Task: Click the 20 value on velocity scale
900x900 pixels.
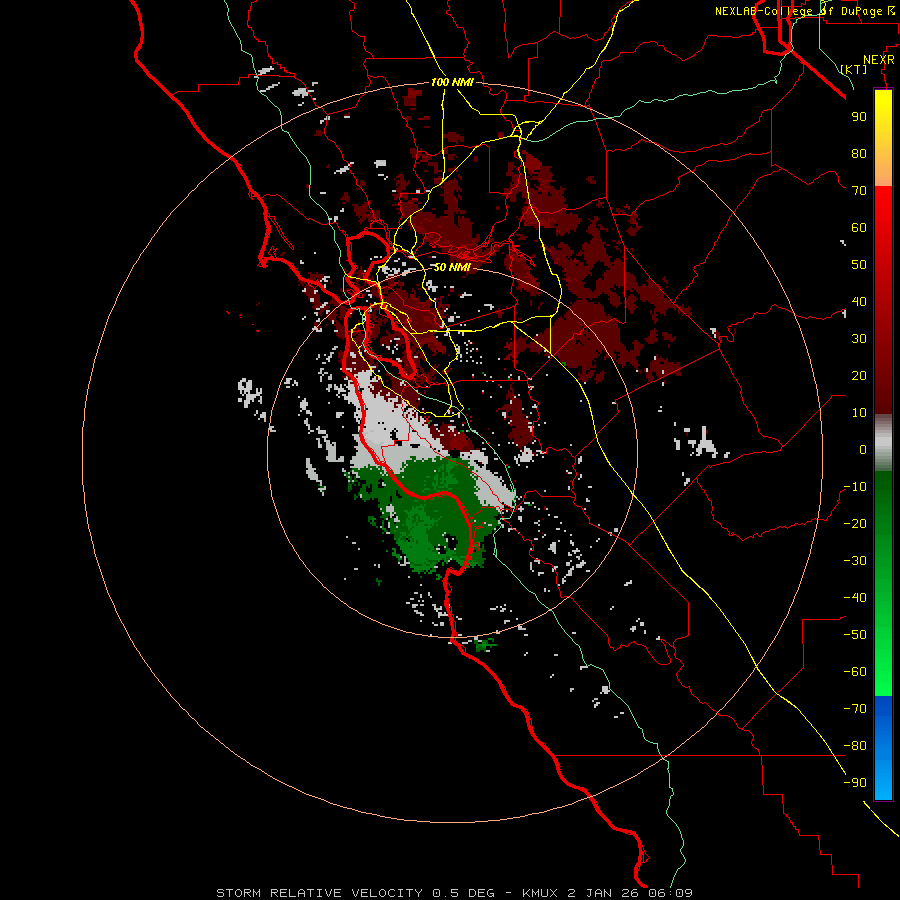Action: tap(859, 375)
